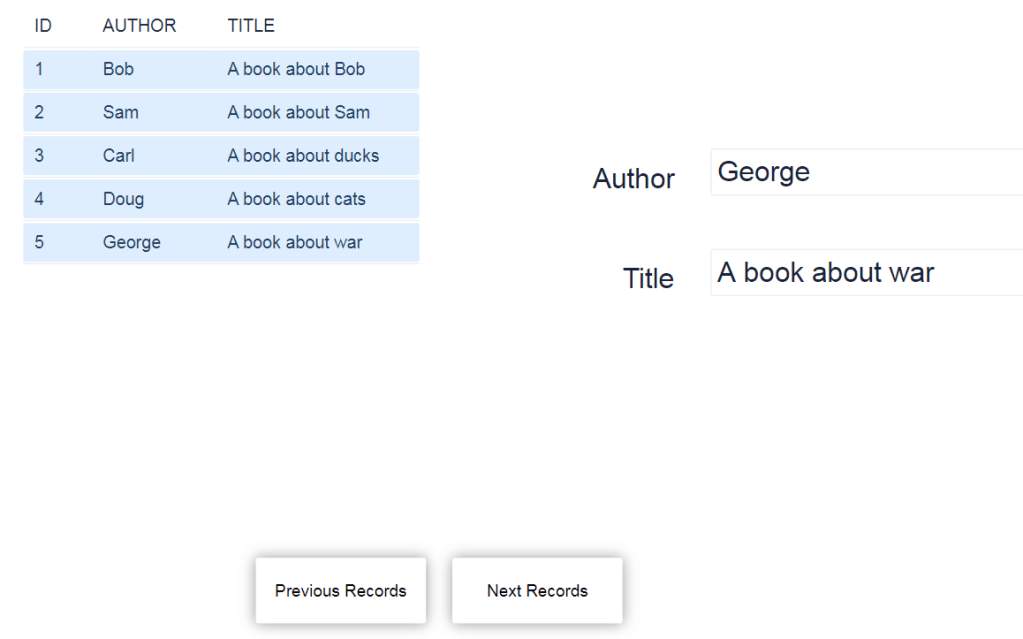Viewport: 1023px width, 639px height.
Task: Focus the Author input field
Action: (865, 172)
